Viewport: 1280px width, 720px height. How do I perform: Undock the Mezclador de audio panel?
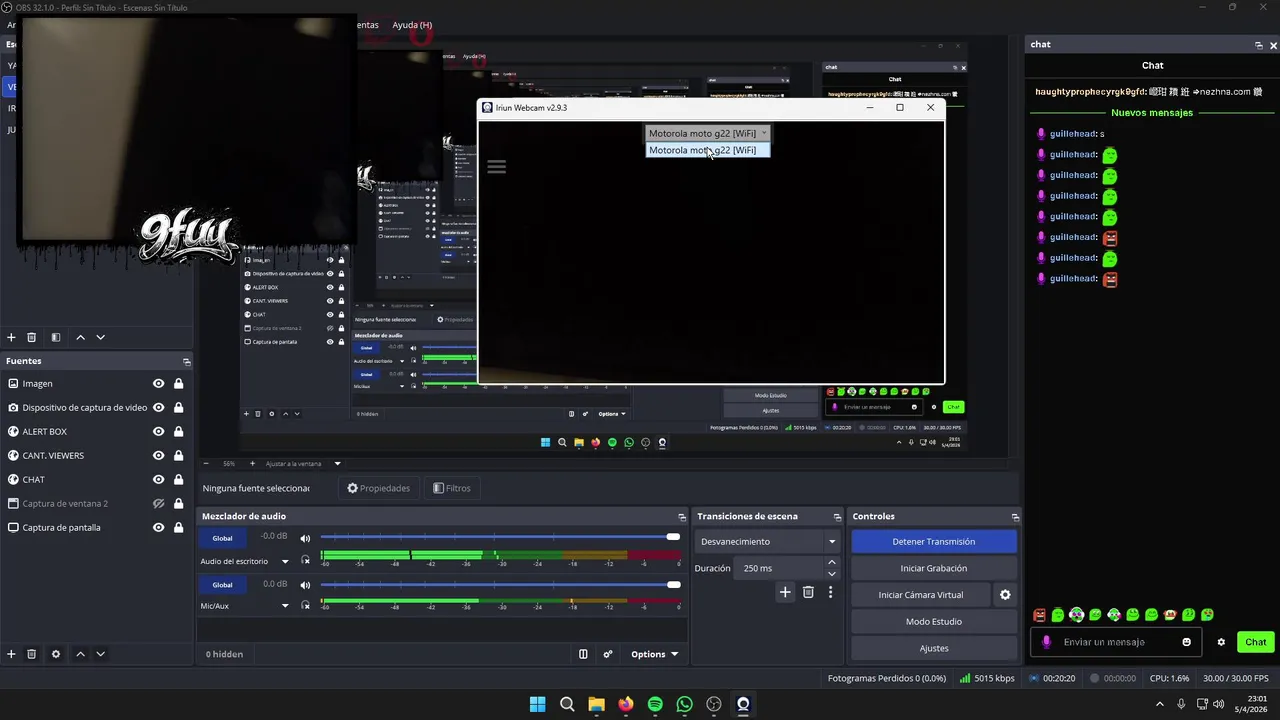pos(682,517)
